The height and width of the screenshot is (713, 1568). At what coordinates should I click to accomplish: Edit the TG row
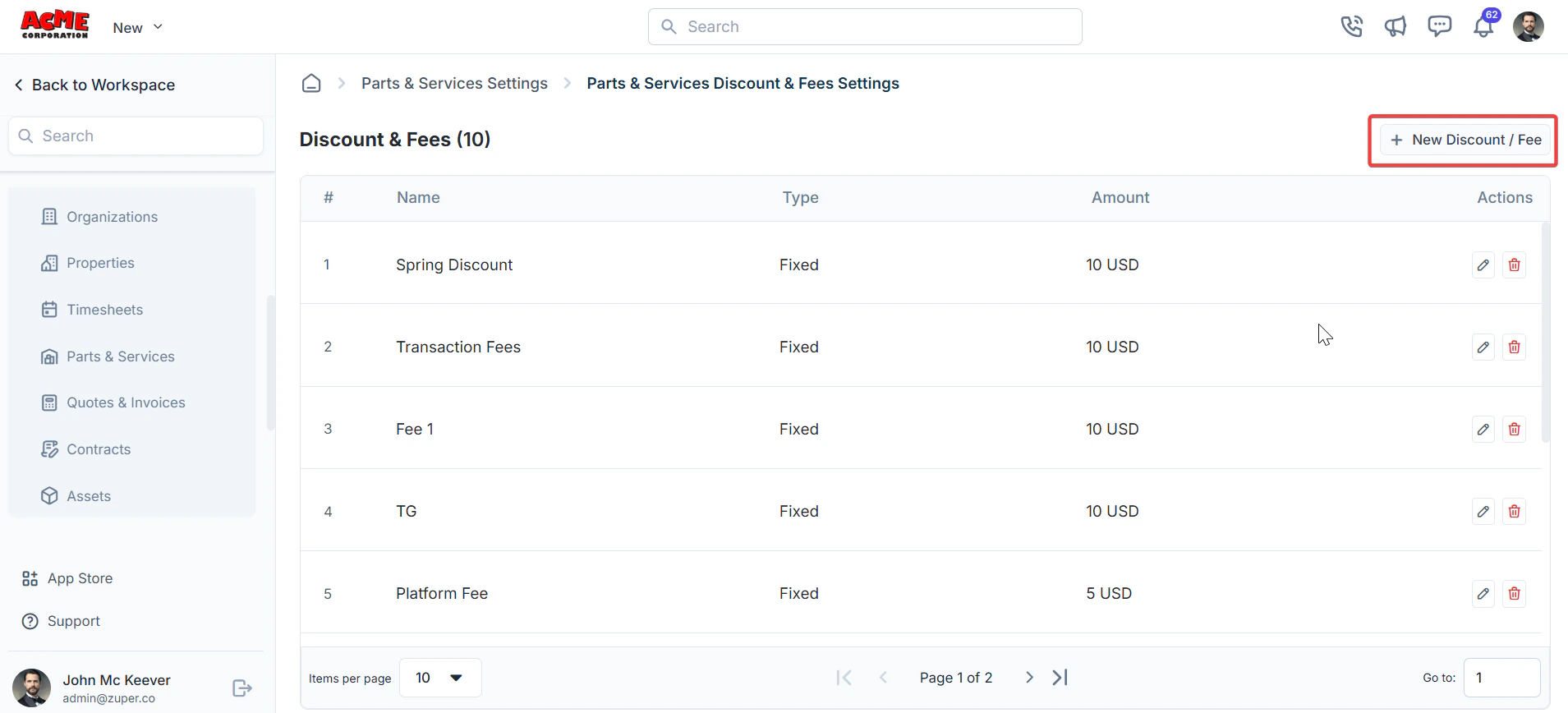[x=1483, y=511]
